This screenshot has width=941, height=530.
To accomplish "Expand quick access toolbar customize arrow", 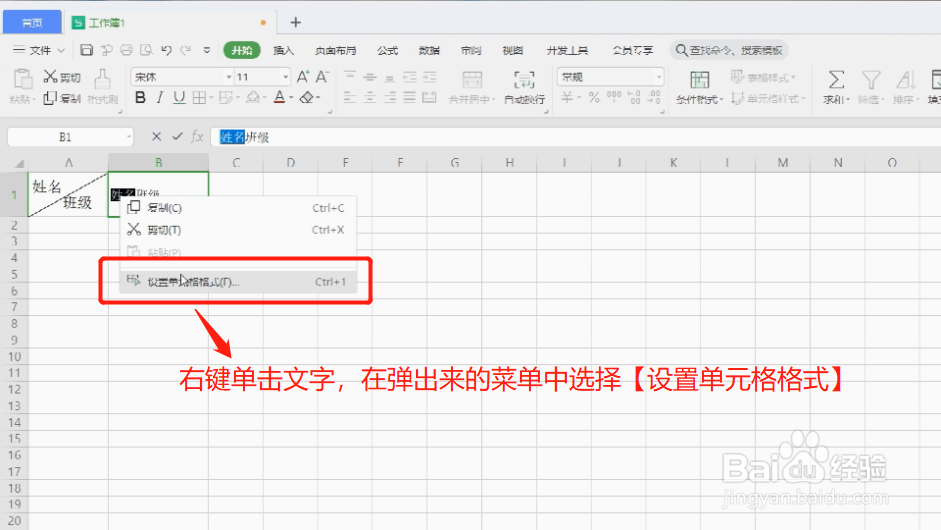I will tap(206, 50).
